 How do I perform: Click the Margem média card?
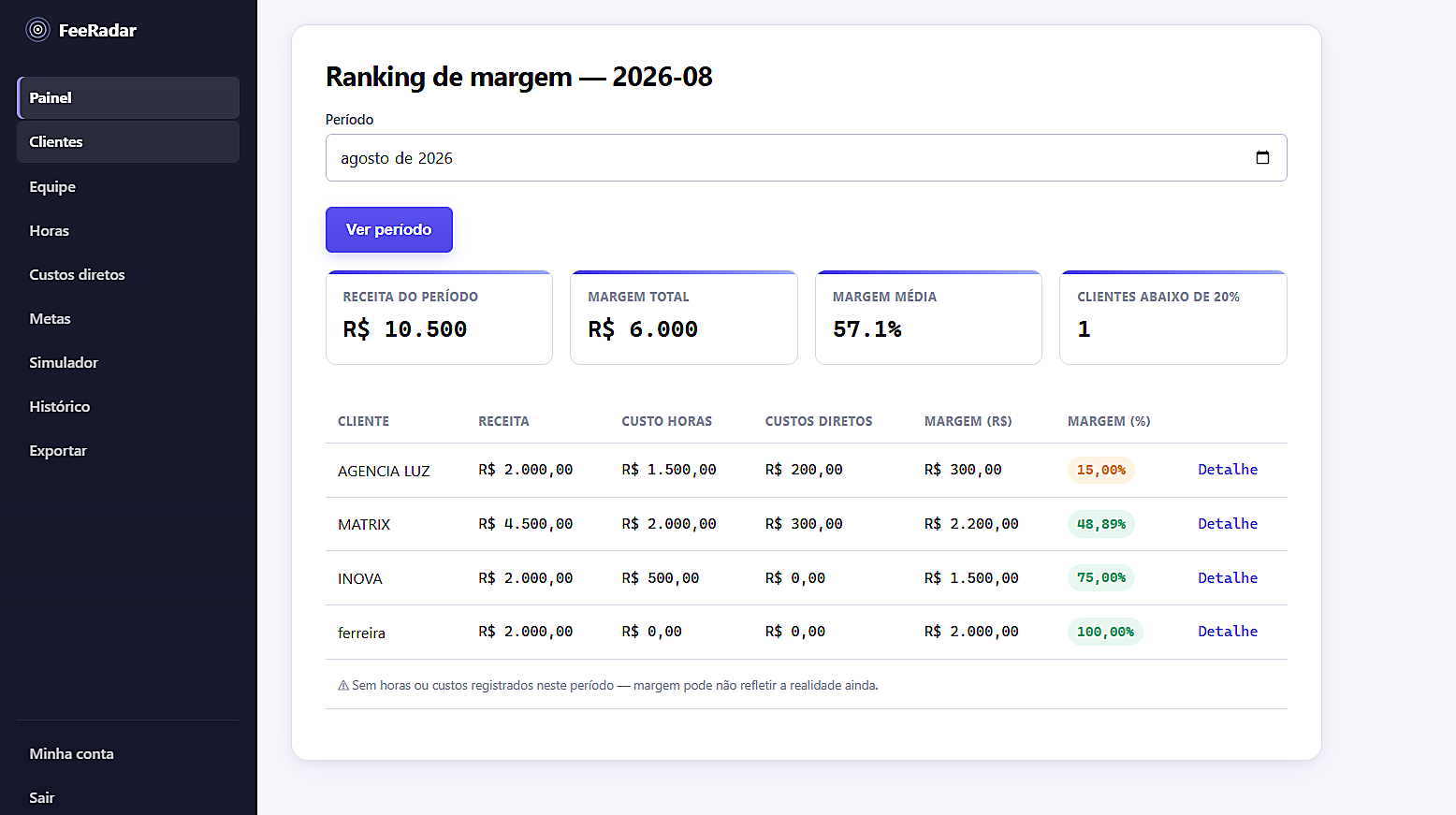pos(928,317)
